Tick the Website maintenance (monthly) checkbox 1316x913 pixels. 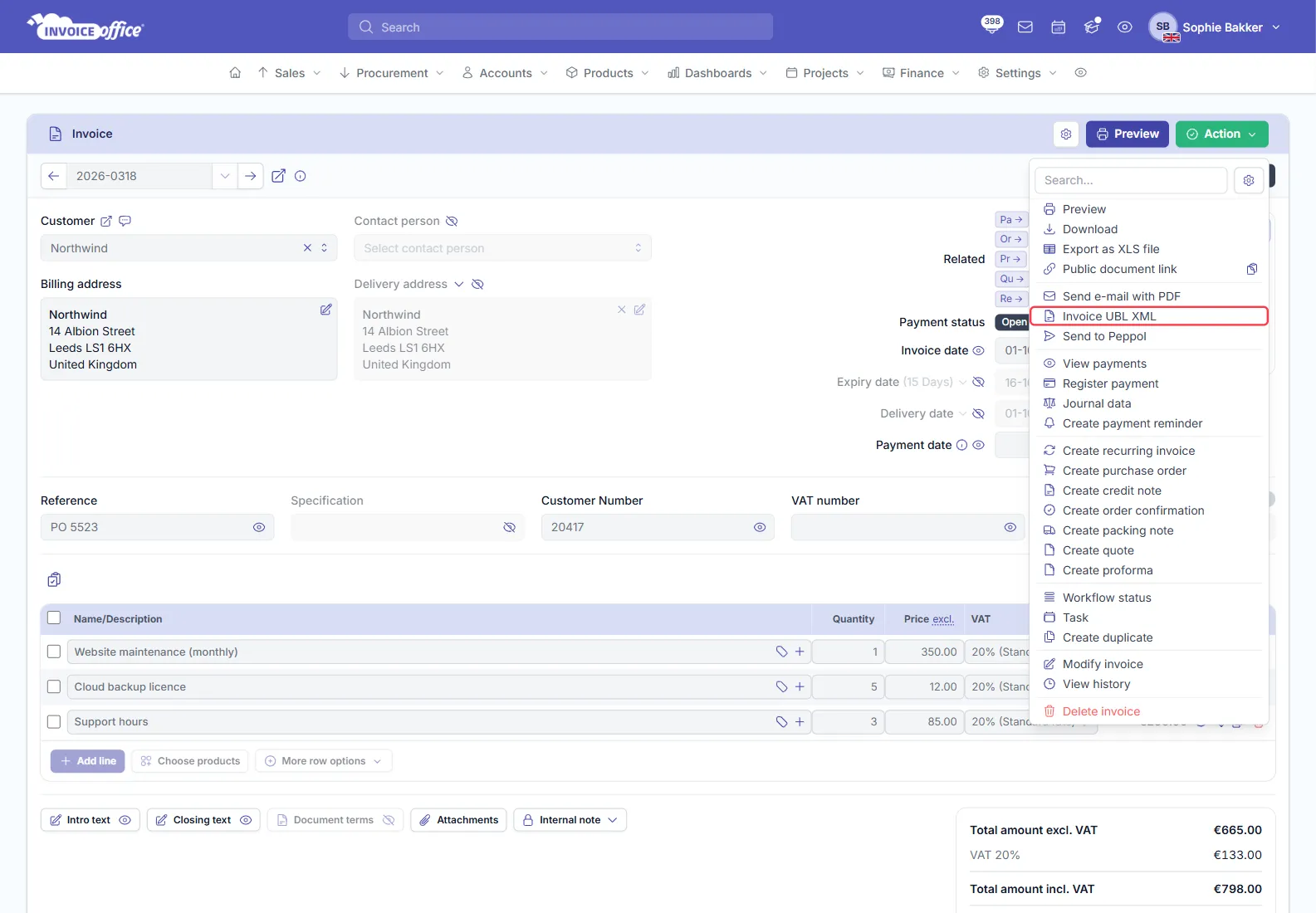click(54, 652)
